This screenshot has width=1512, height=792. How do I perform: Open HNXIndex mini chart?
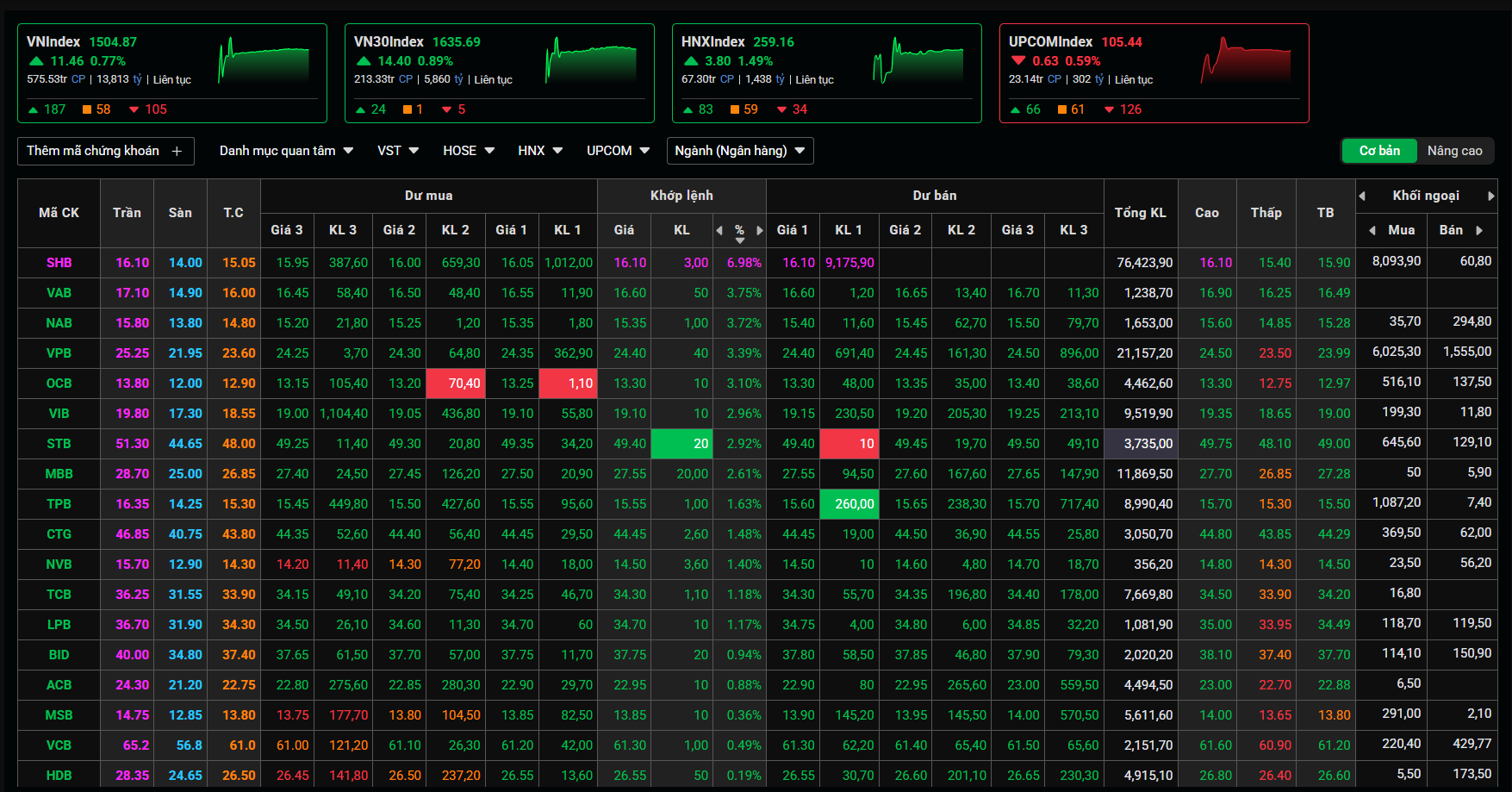point(918,59)
